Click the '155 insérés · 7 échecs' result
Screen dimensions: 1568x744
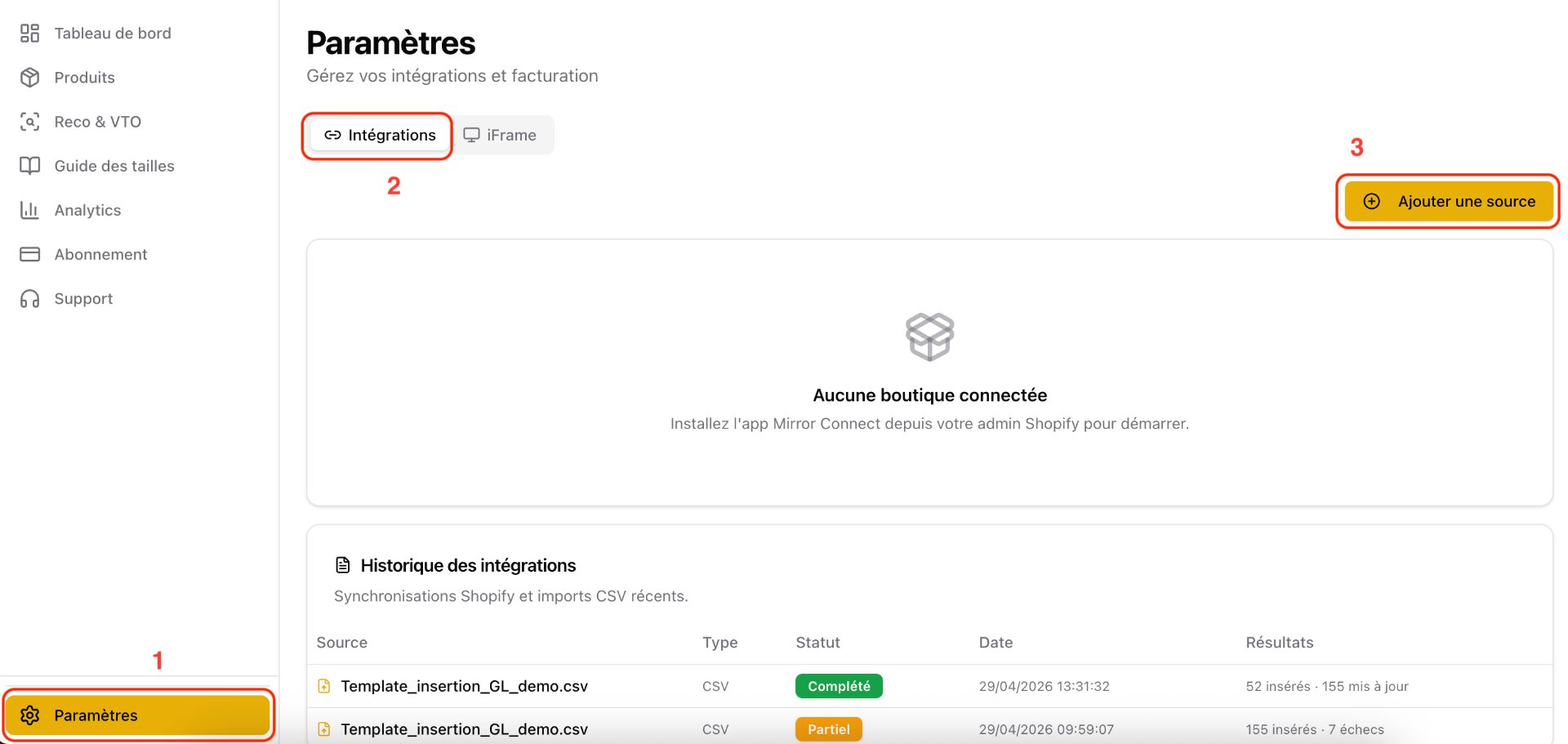point(1315,729)
